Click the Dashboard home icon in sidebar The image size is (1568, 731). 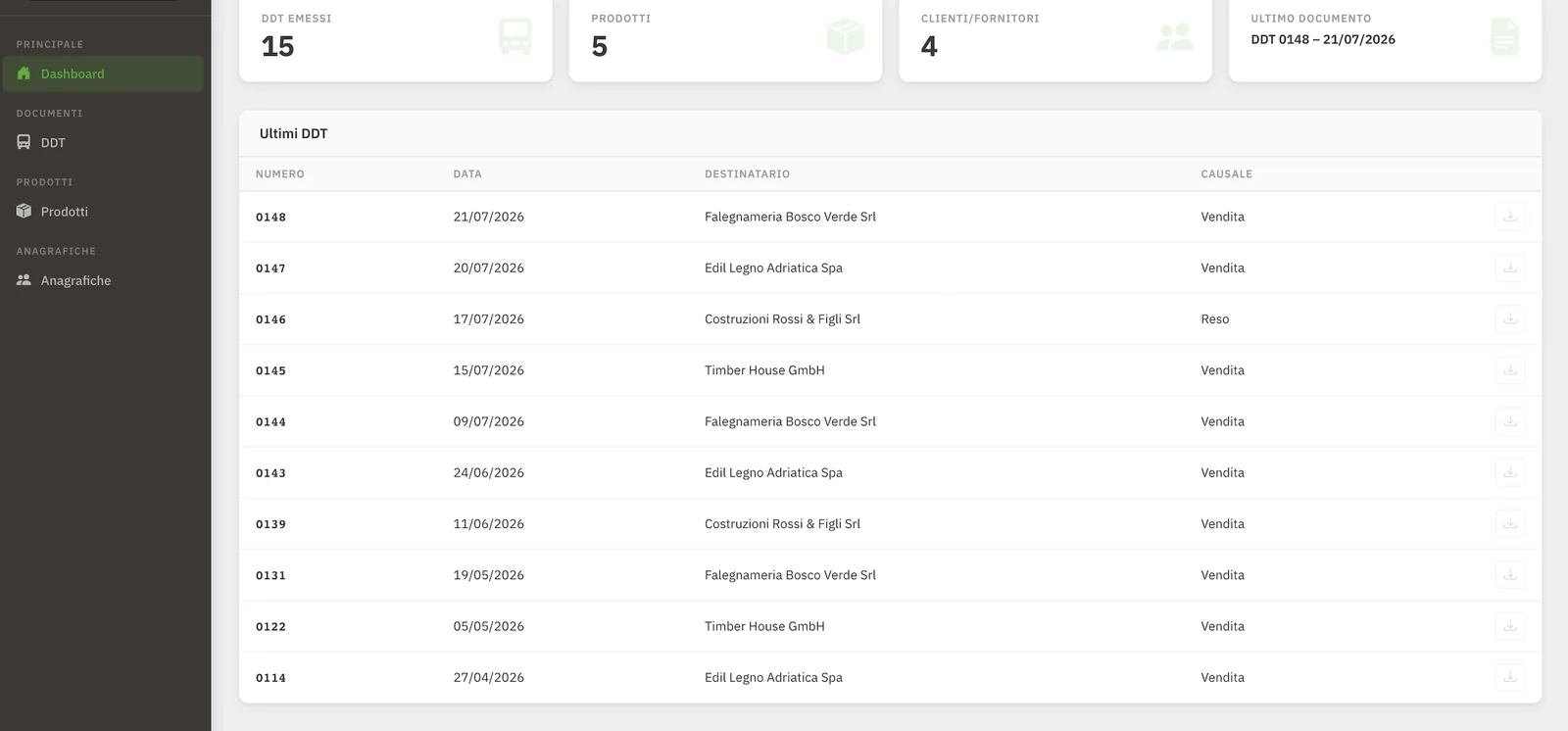tap(24, 73)
